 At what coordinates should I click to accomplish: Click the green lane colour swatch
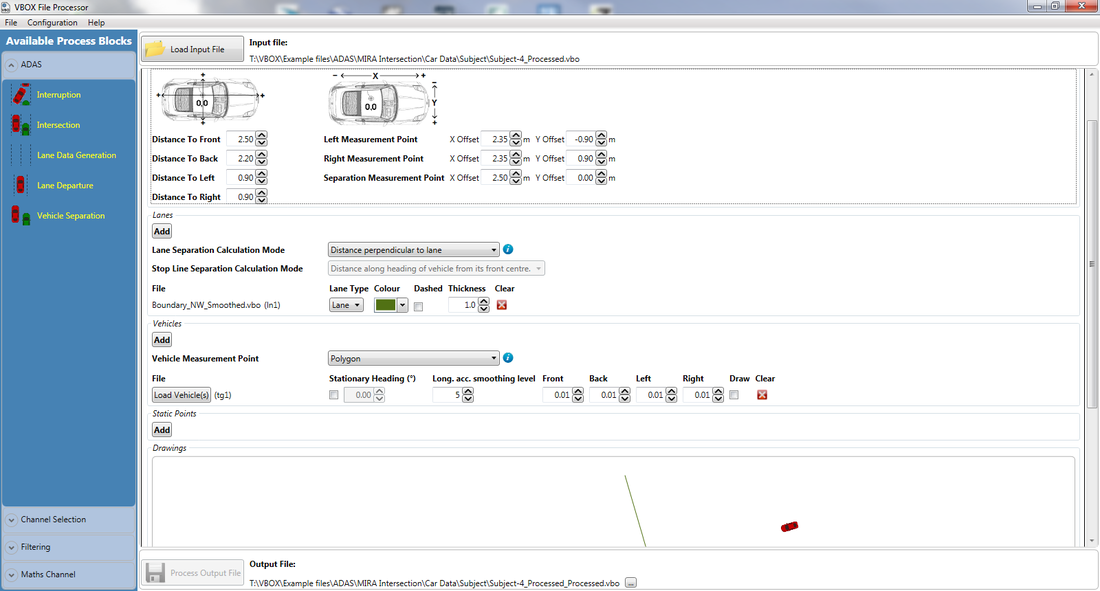[386, 305]
